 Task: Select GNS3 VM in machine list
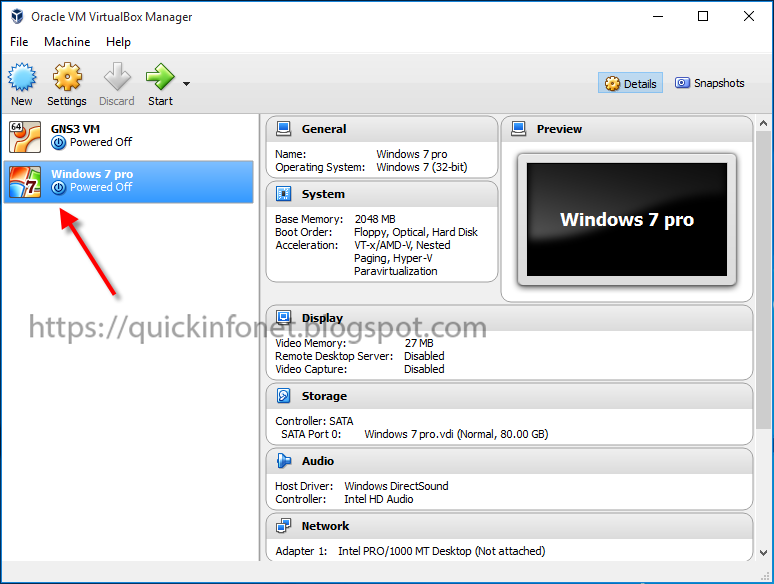128,137
